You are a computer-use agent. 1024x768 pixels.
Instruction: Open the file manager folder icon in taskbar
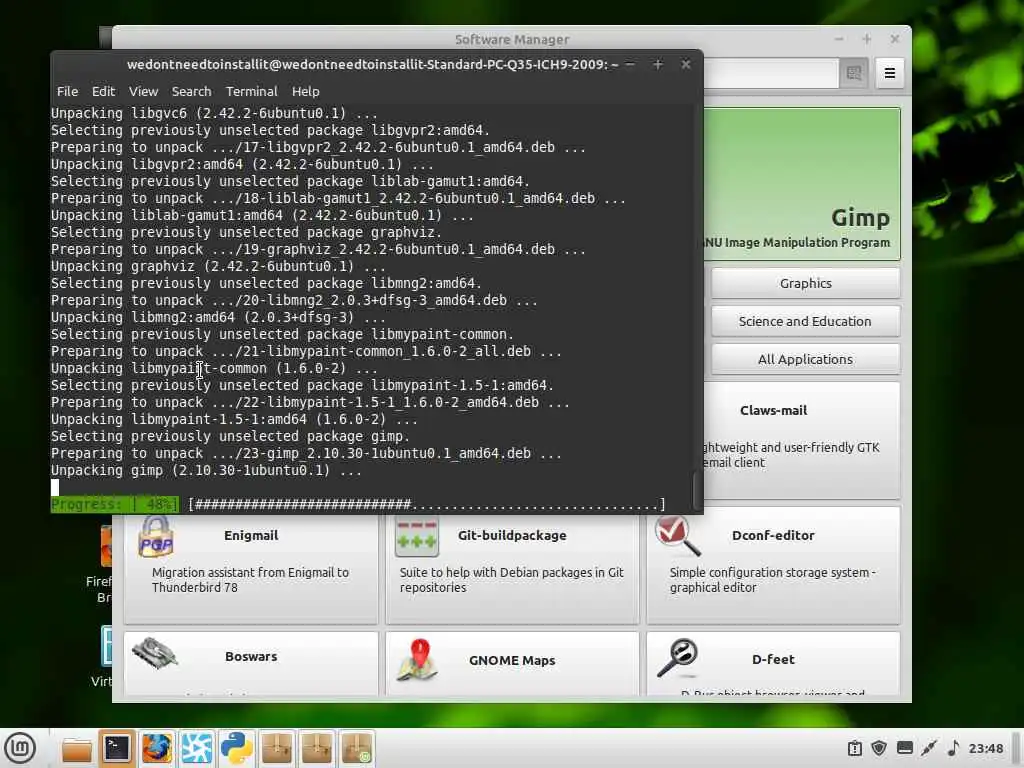(x=77, y=748)
